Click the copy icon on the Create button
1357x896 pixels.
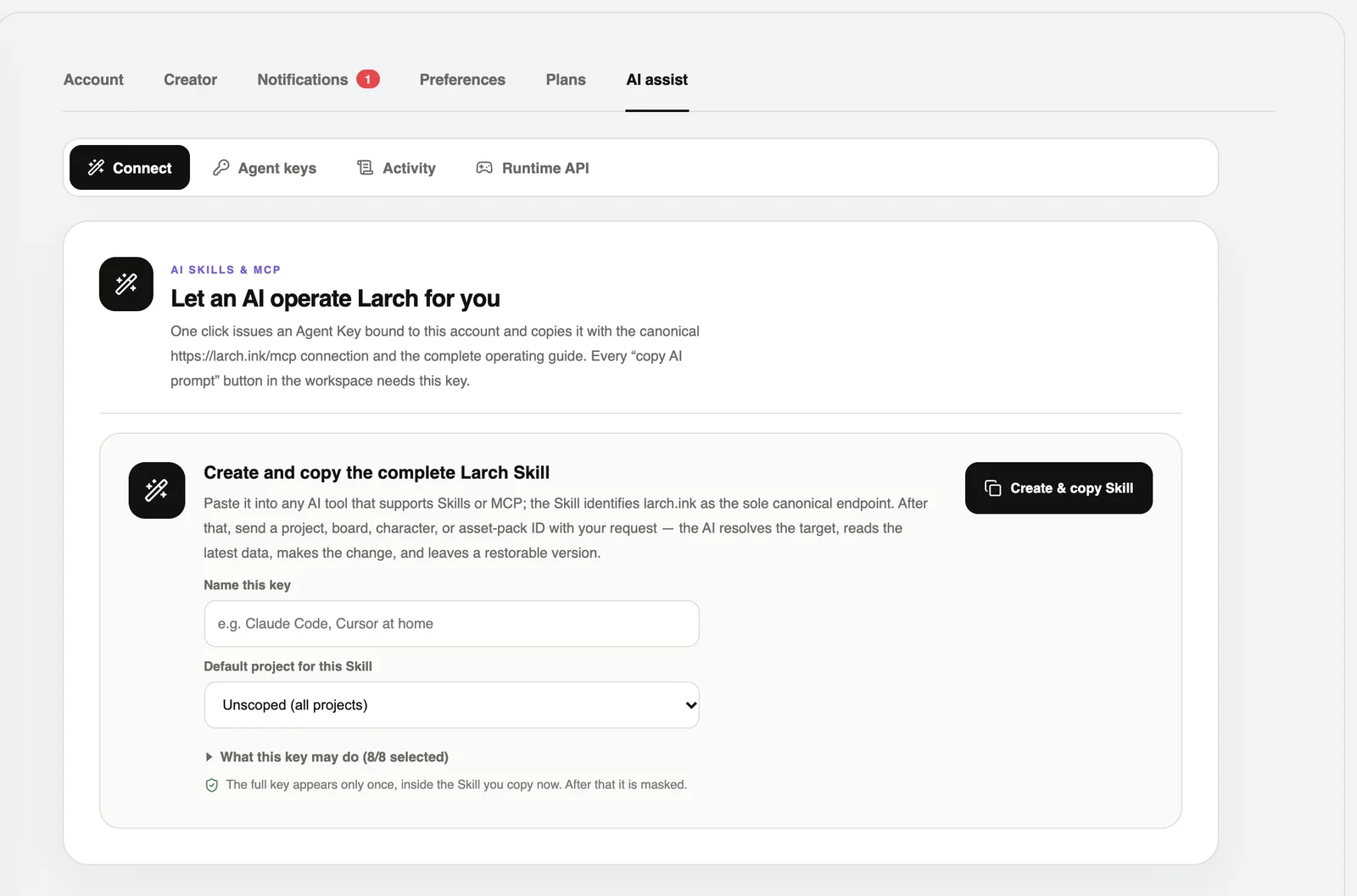993,487
